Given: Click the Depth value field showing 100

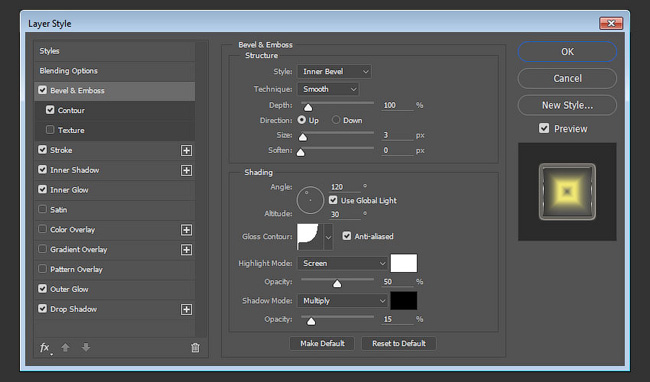Looking at the screenshot, I should pos(398,105).
